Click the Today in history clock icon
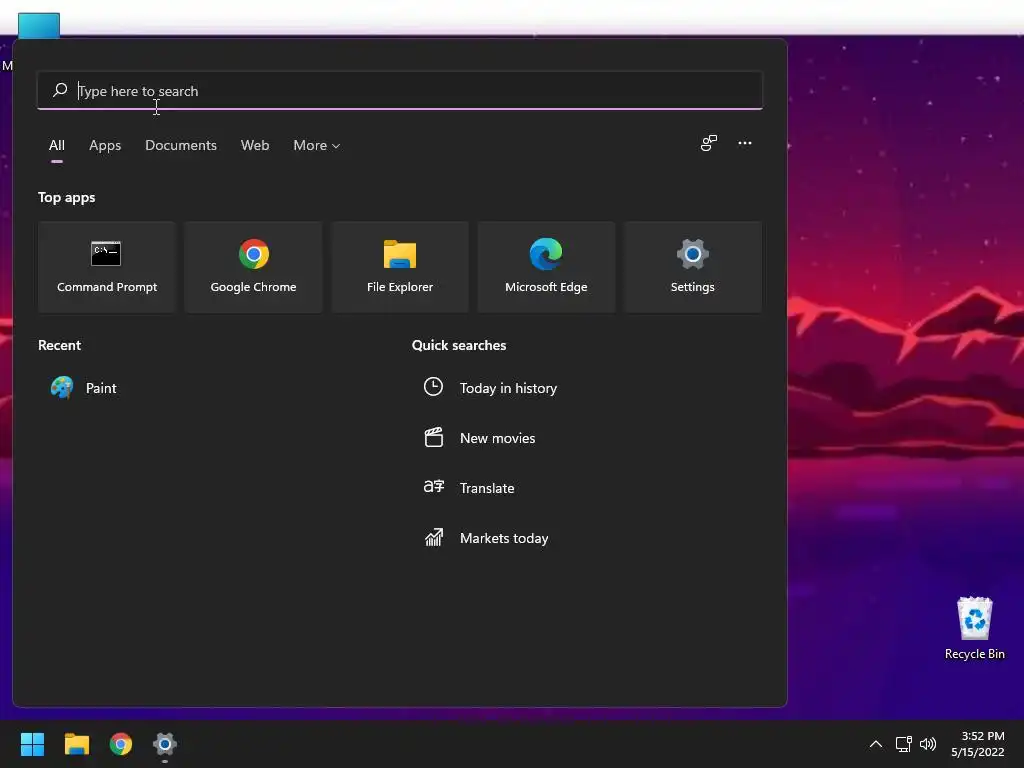 (x=433, y=387)
